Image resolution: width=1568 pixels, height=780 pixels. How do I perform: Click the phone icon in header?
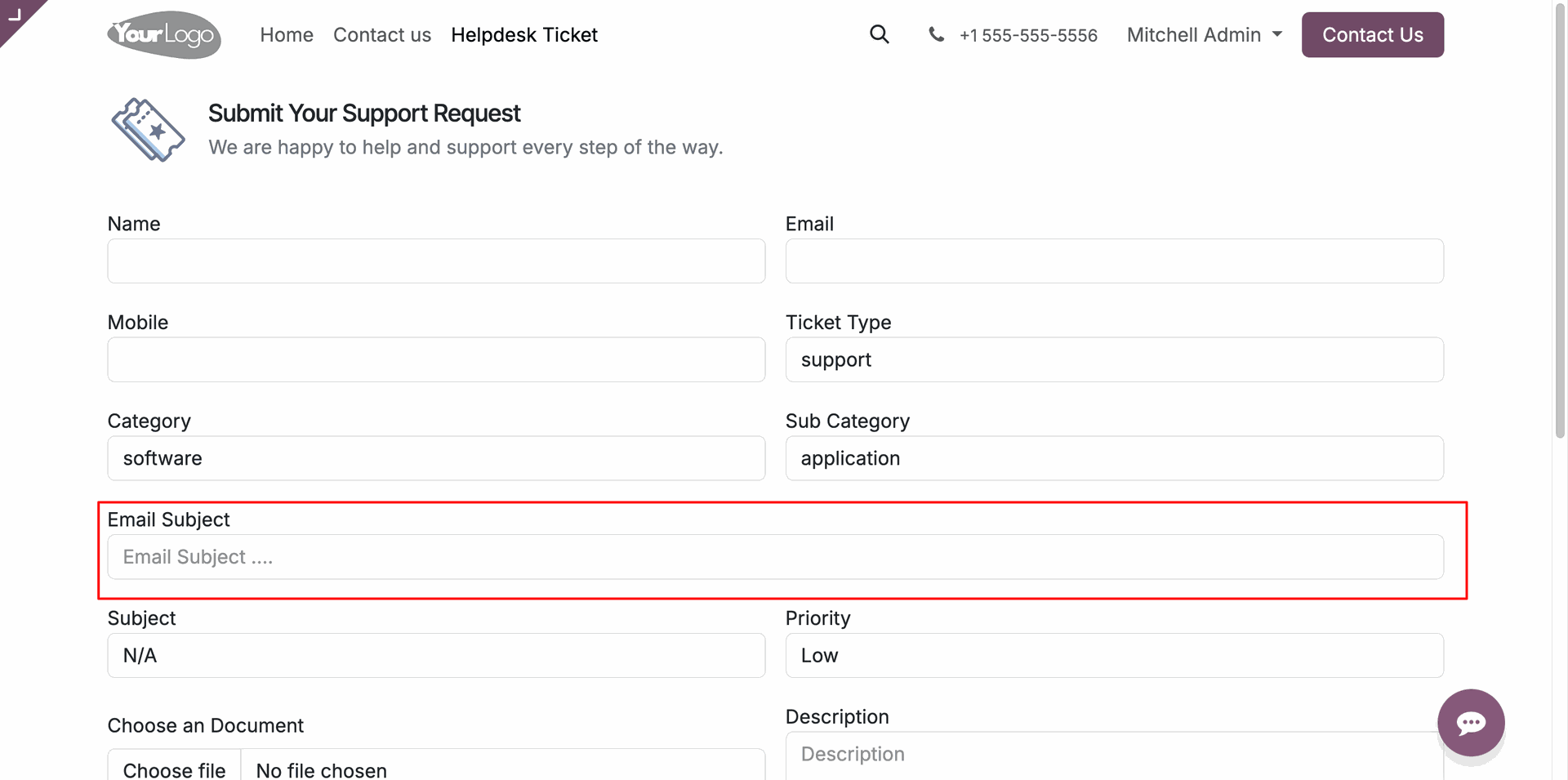[x=936, y=34]
